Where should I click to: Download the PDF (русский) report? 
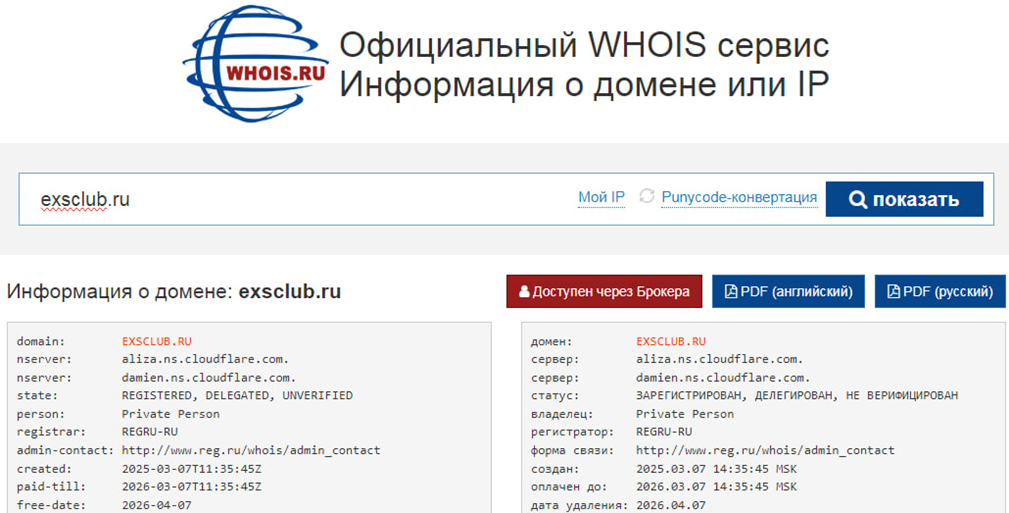coord(940,292)
